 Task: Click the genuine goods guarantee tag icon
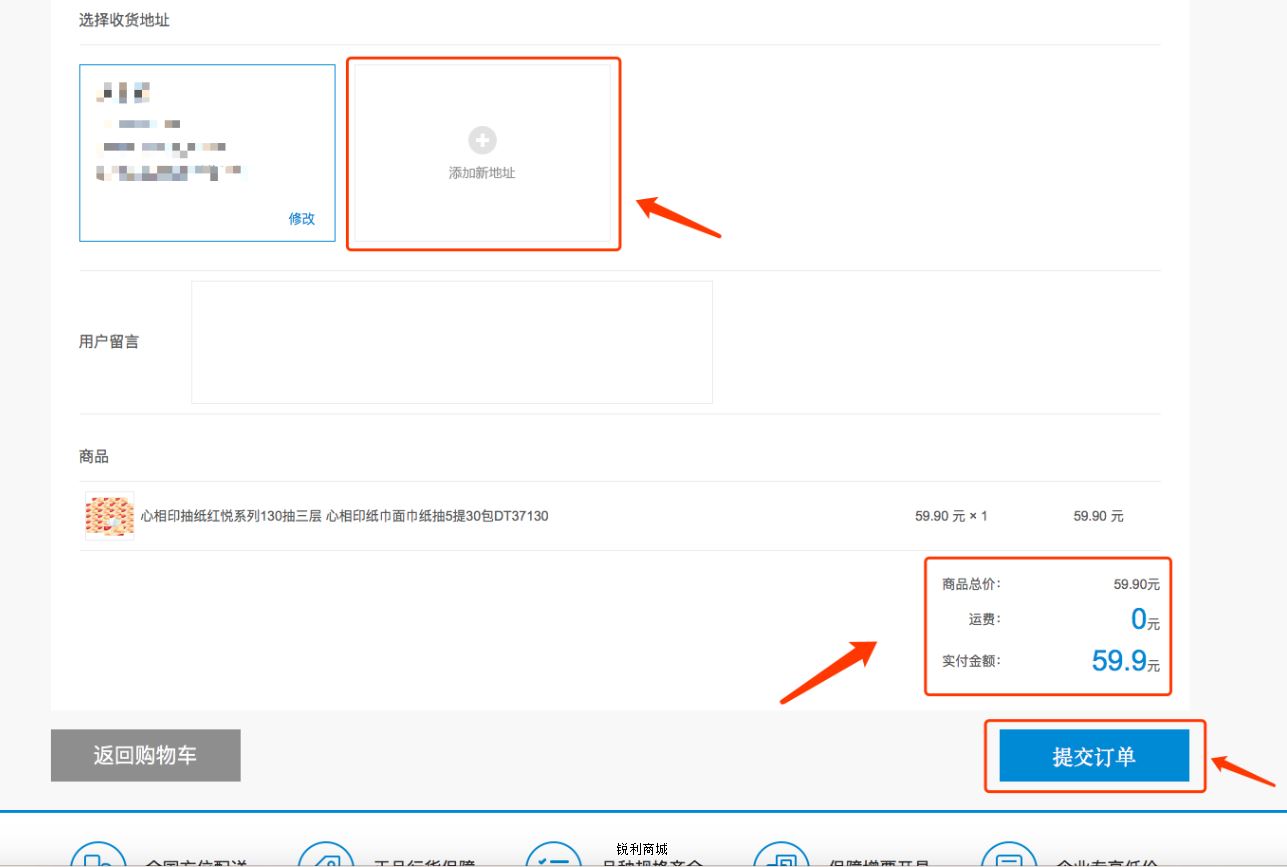pos(326,858)
